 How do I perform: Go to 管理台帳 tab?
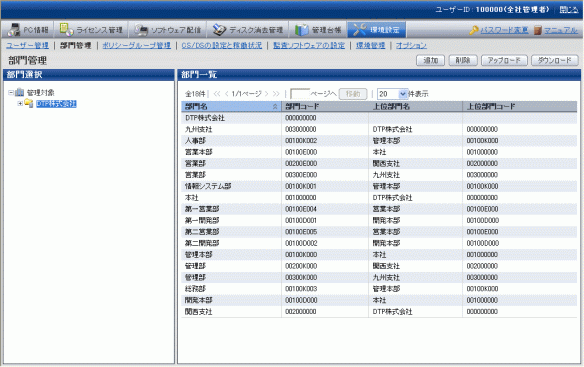(318, 30)
